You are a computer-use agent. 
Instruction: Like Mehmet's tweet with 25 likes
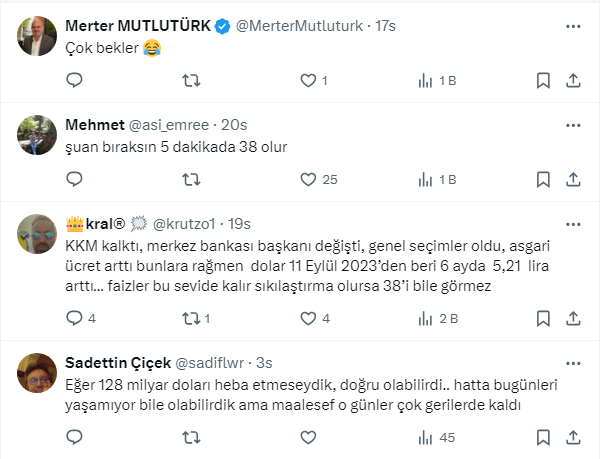tap(308, 180)
